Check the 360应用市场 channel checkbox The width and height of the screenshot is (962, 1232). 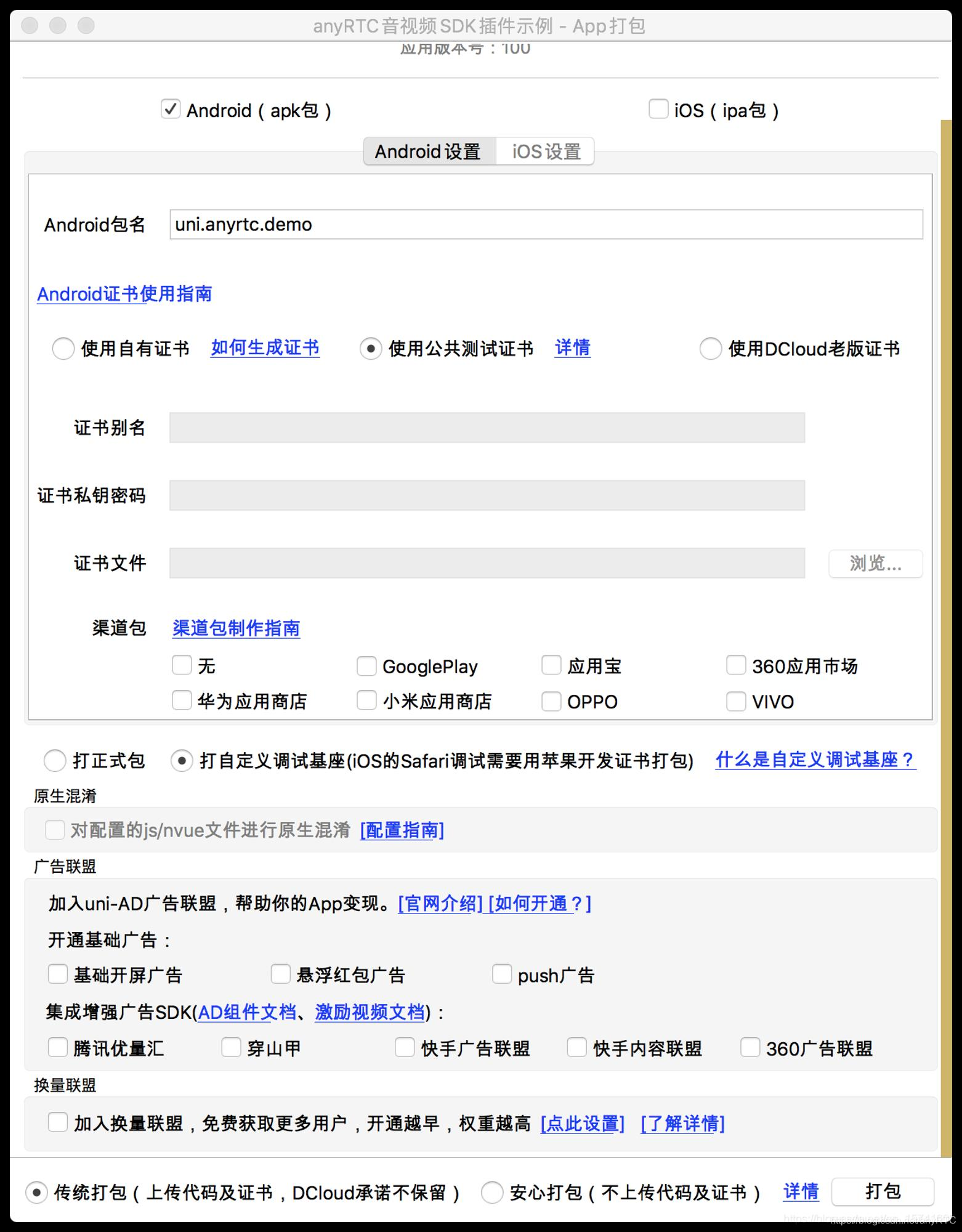(736, 665)
